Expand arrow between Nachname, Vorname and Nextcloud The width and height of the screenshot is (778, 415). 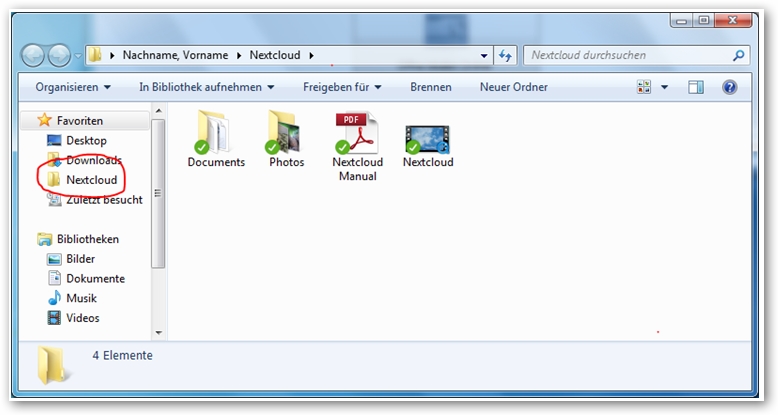point(239,56)
